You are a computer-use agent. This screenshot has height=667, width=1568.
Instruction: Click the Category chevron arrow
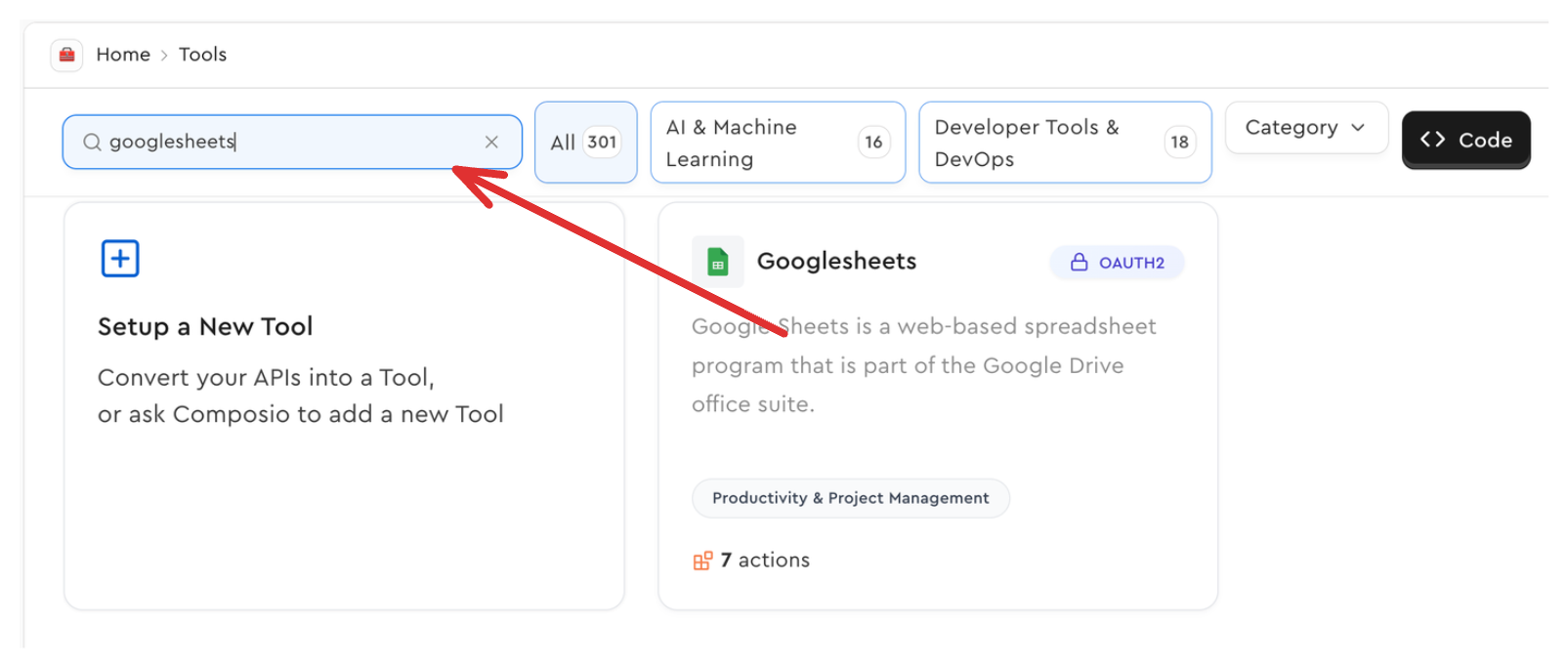point(1358,128)
